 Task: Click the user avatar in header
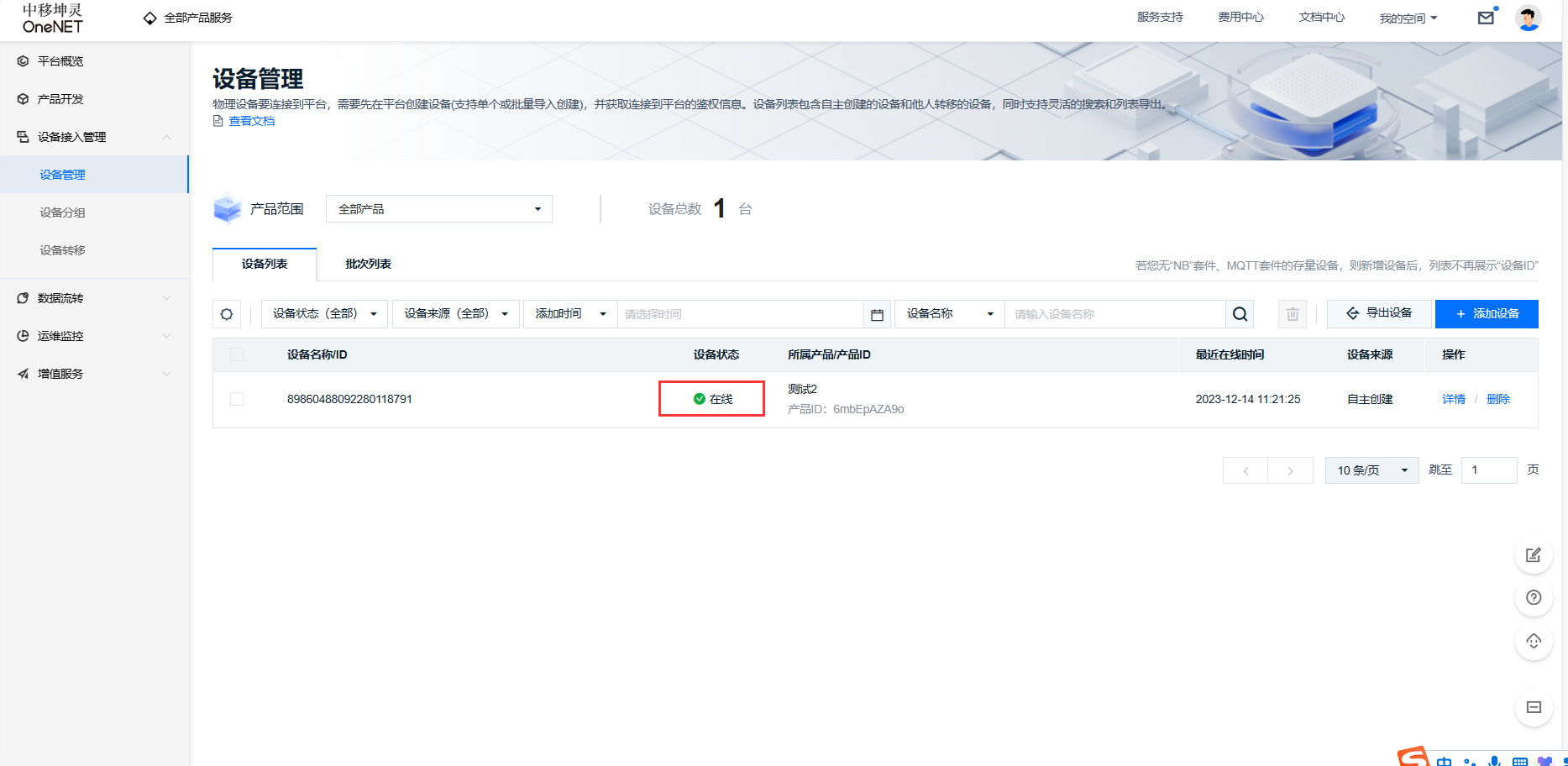click(1528, 18)
